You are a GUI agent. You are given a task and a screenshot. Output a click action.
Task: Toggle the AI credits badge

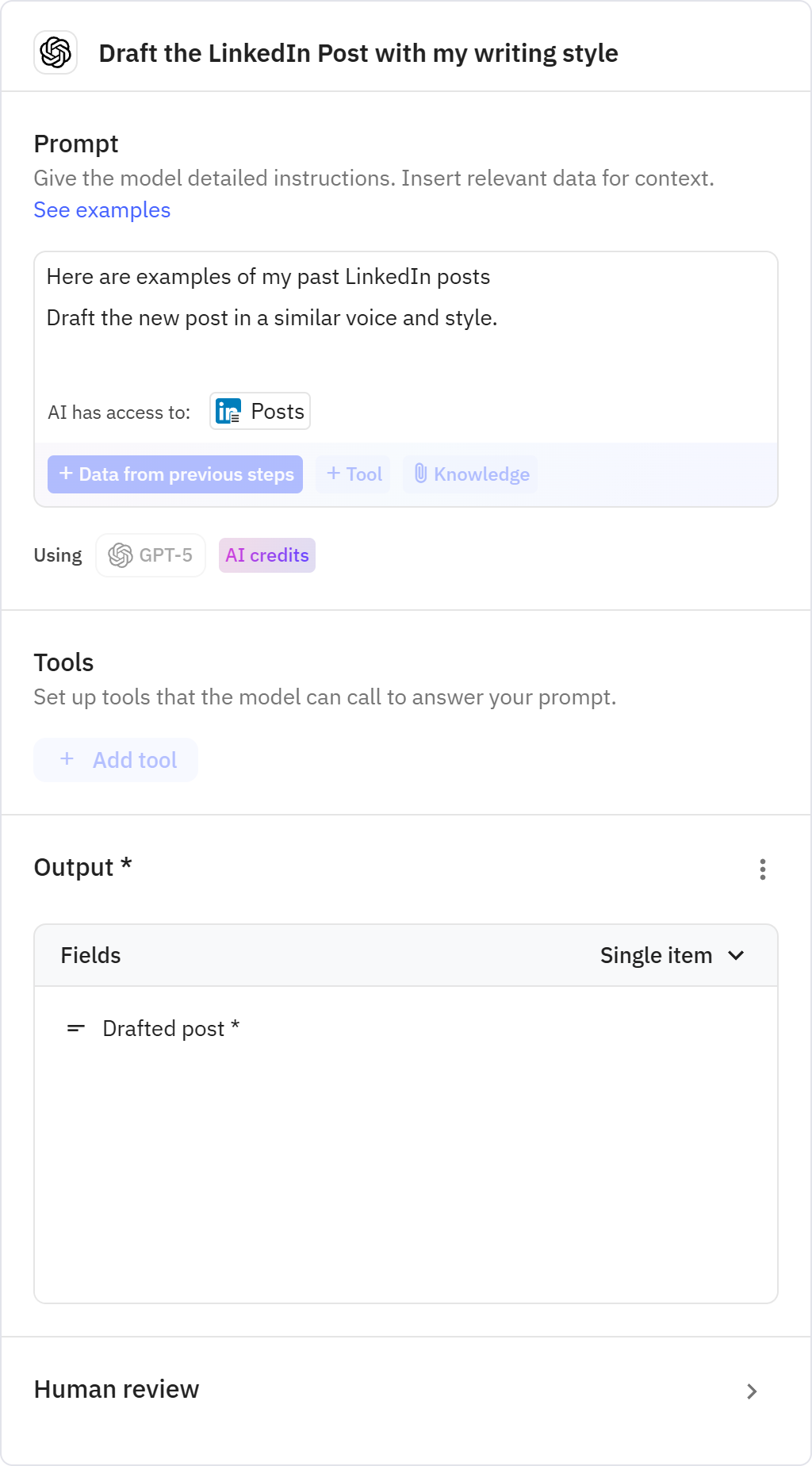[266, 555]
